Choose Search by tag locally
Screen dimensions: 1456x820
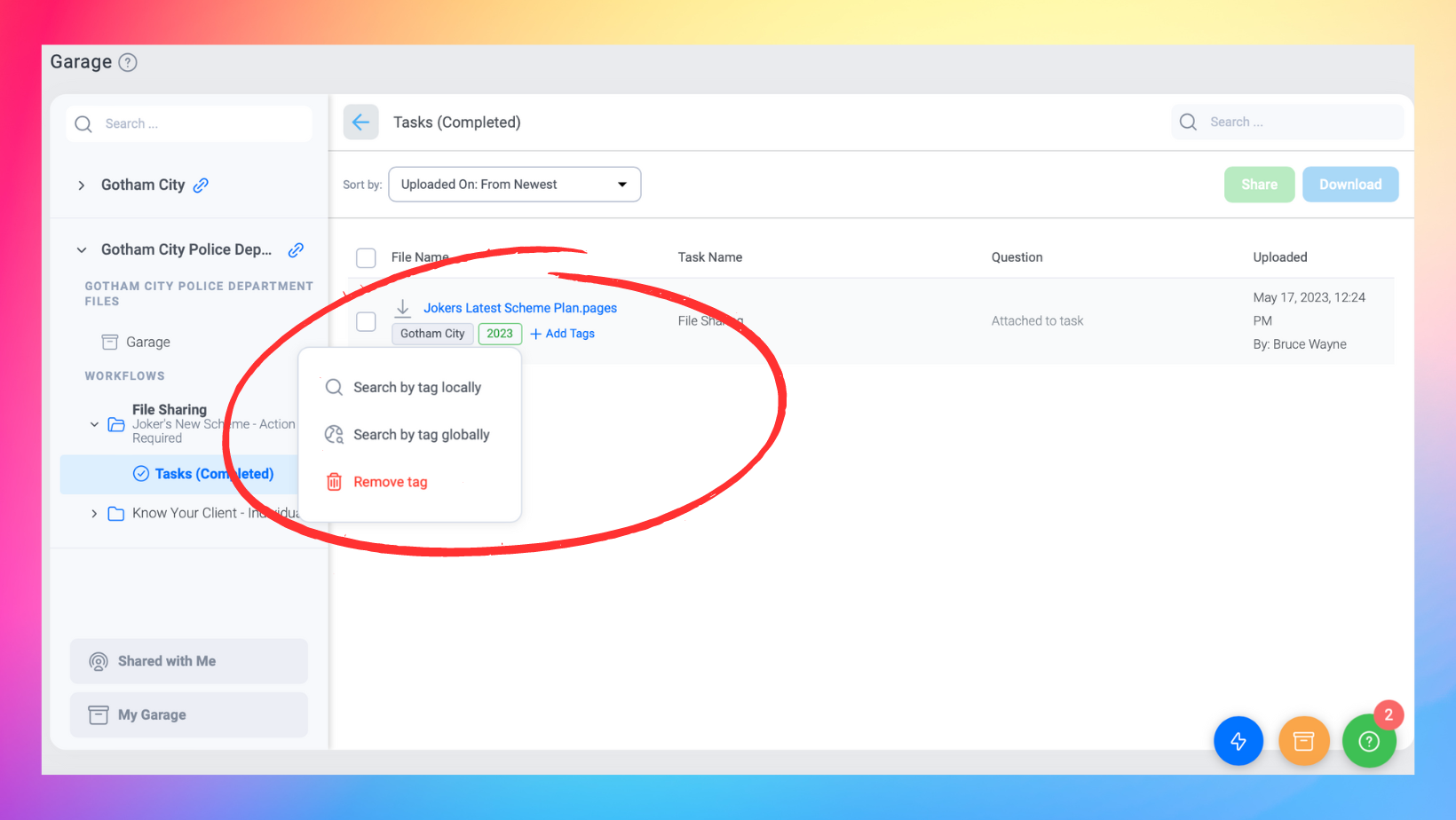click(416, 387)
